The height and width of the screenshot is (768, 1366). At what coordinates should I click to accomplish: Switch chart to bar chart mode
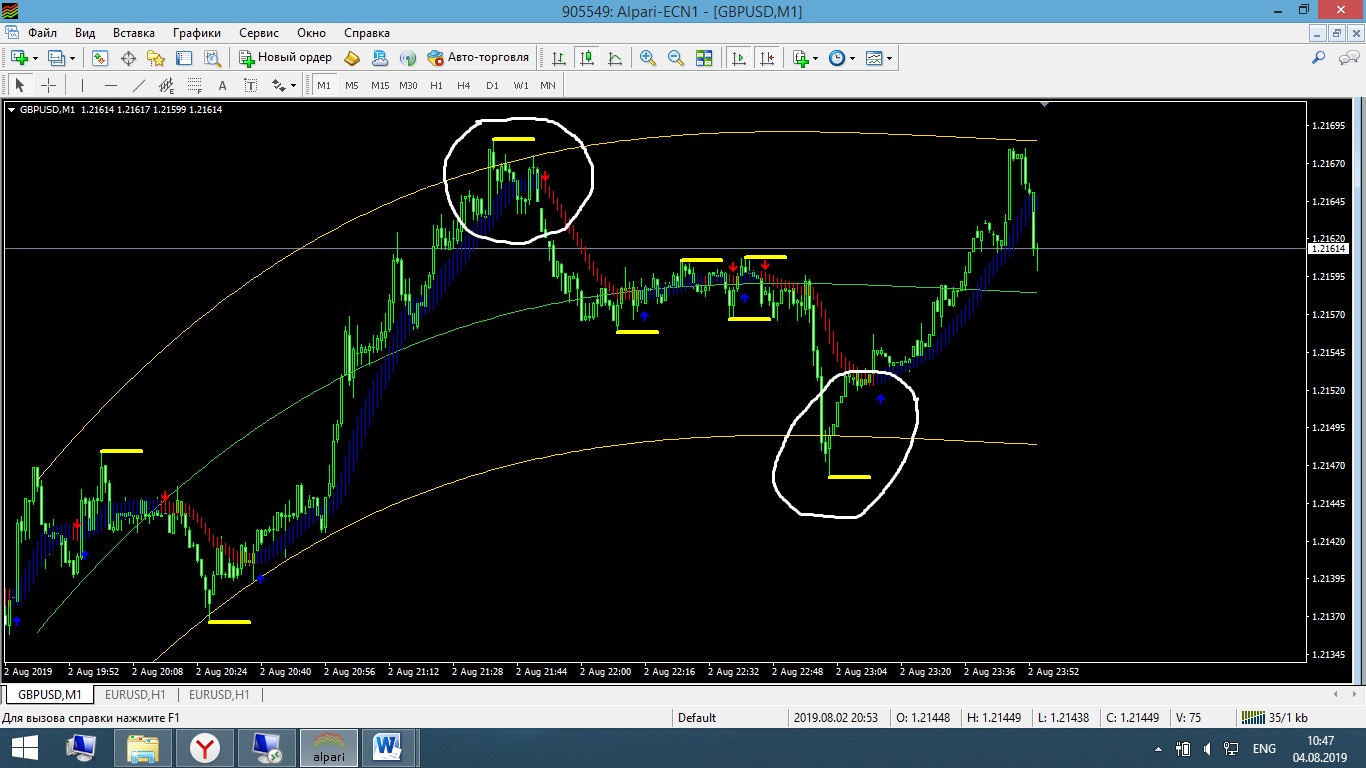point(559,58)
